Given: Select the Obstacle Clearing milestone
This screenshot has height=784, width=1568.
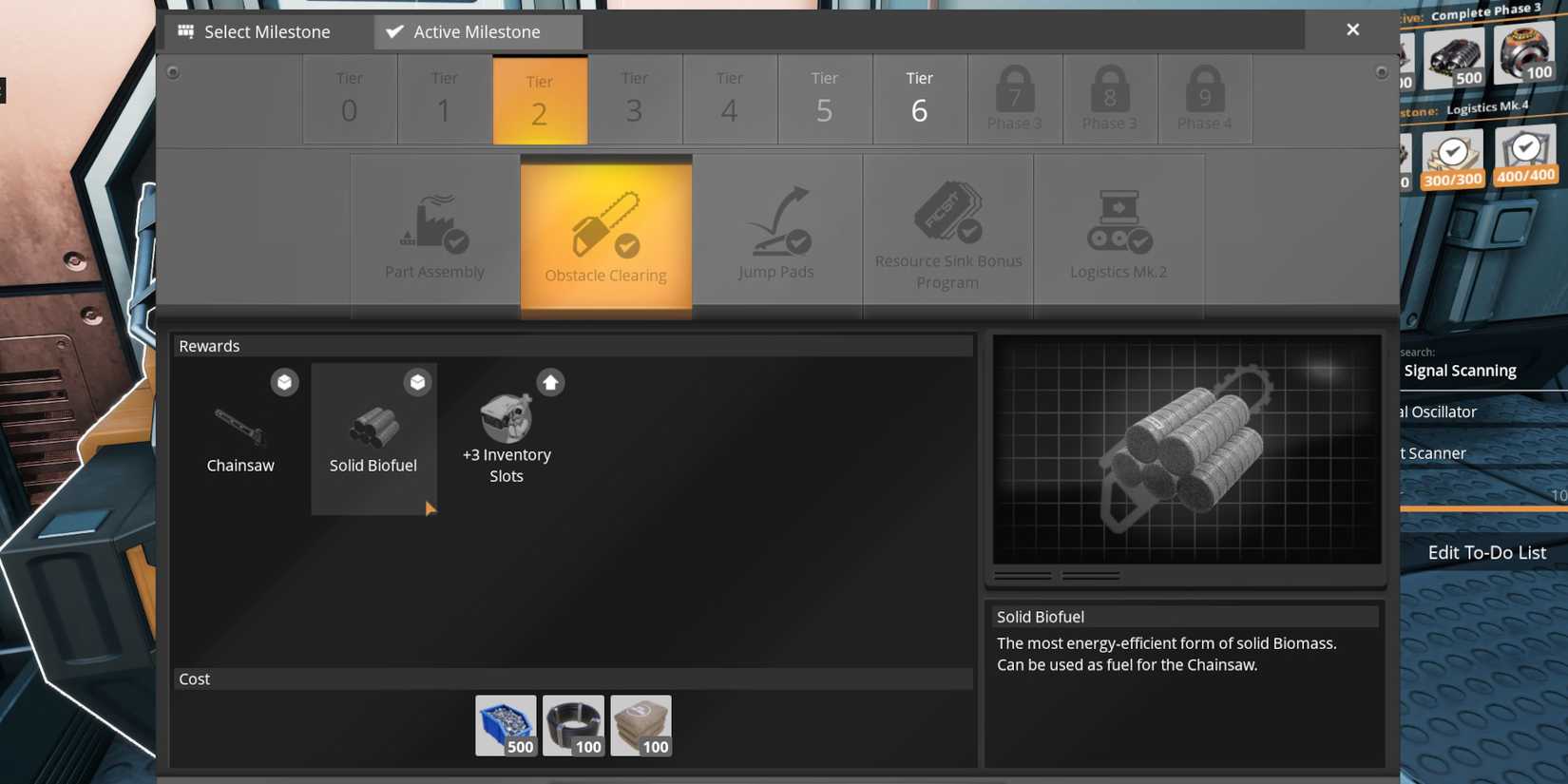Looking at the screenshot, I should coord(605,235).
